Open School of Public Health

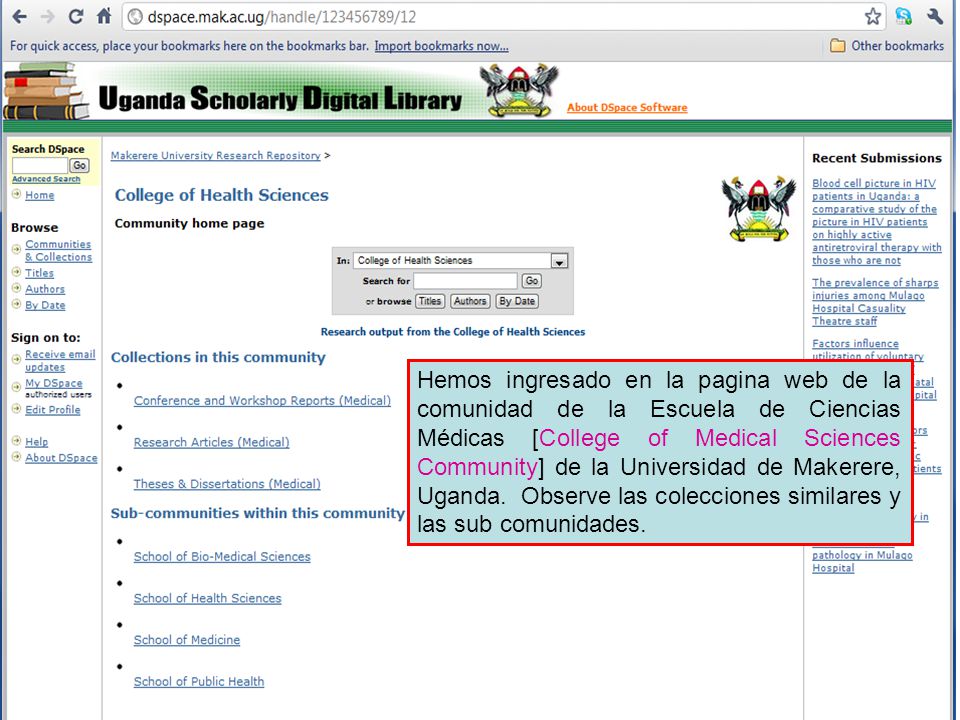pyautogui.click(x=199, y=681)
